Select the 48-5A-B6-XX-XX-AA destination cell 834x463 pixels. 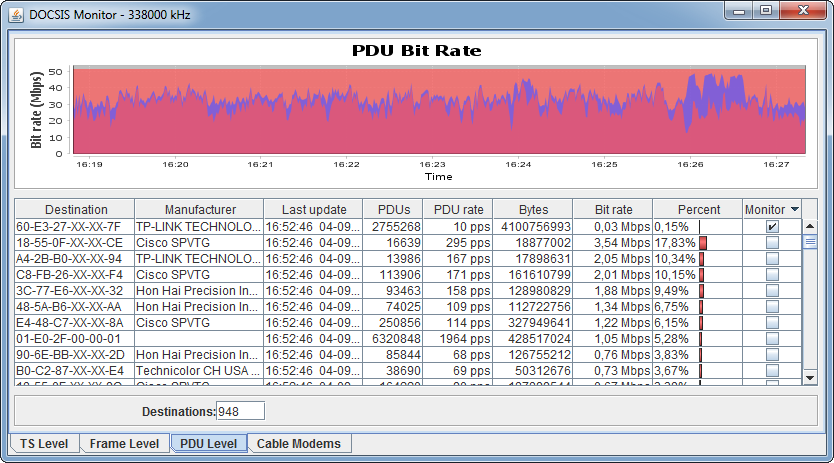(x=74, y=307)
